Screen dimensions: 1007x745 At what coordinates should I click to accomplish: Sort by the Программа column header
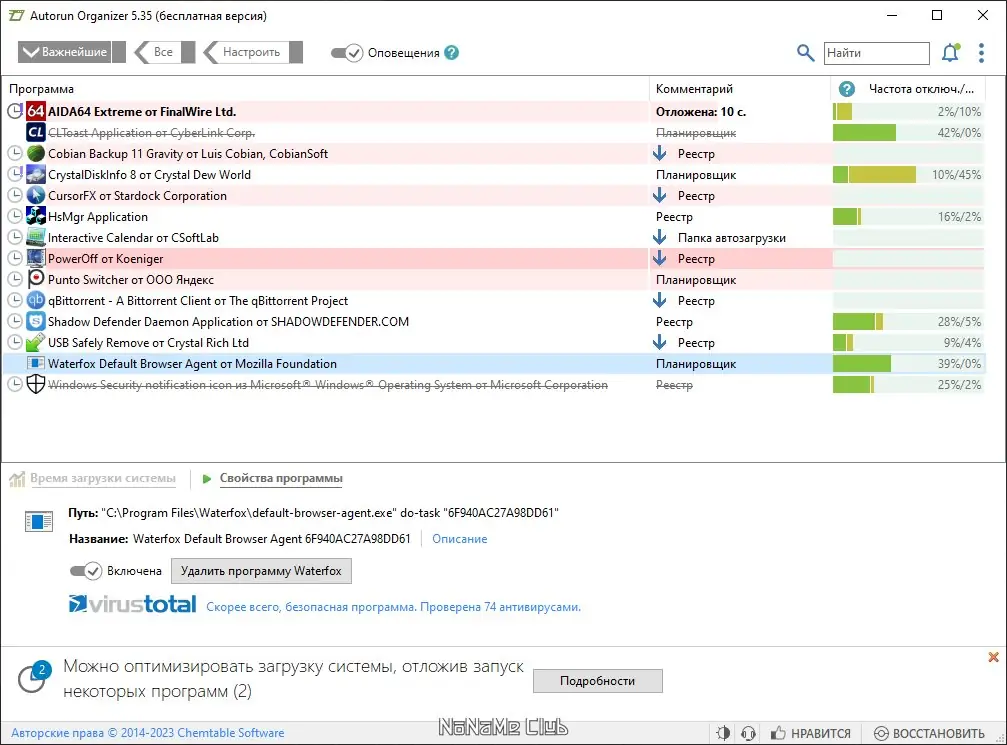[x=41, y=89]
